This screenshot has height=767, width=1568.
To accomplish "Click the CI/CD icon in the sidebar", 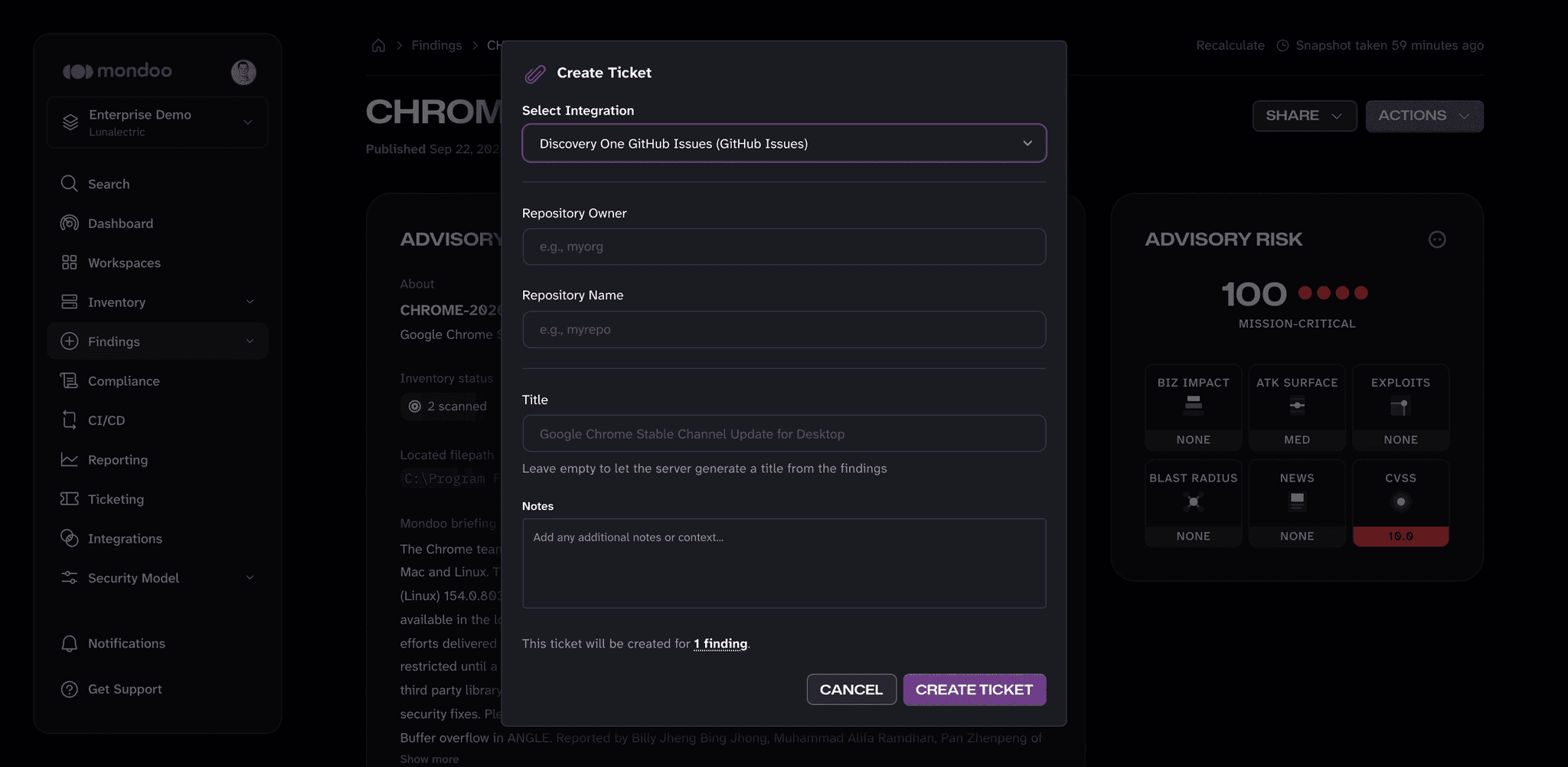I will click(x=70, y=419).
